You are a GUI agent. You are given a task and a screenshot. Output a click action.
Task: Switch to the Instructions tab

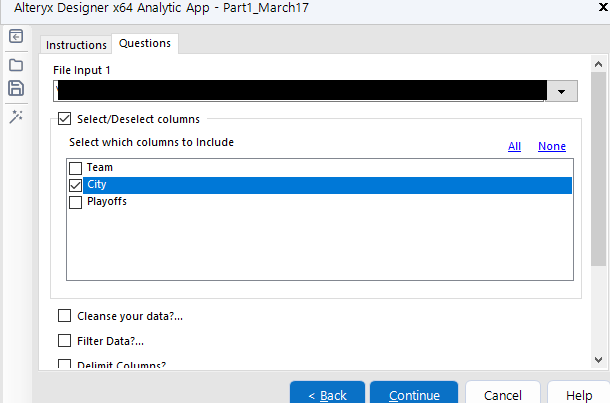click(x=76, y=45)
